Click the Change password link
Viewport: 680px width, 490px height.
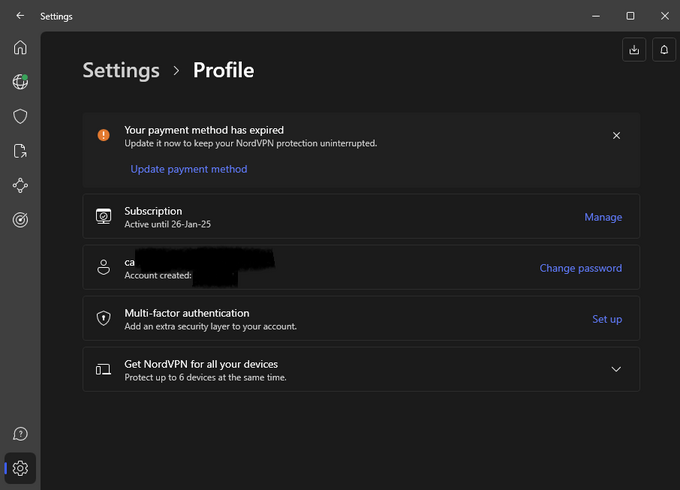tap(580, 268)
